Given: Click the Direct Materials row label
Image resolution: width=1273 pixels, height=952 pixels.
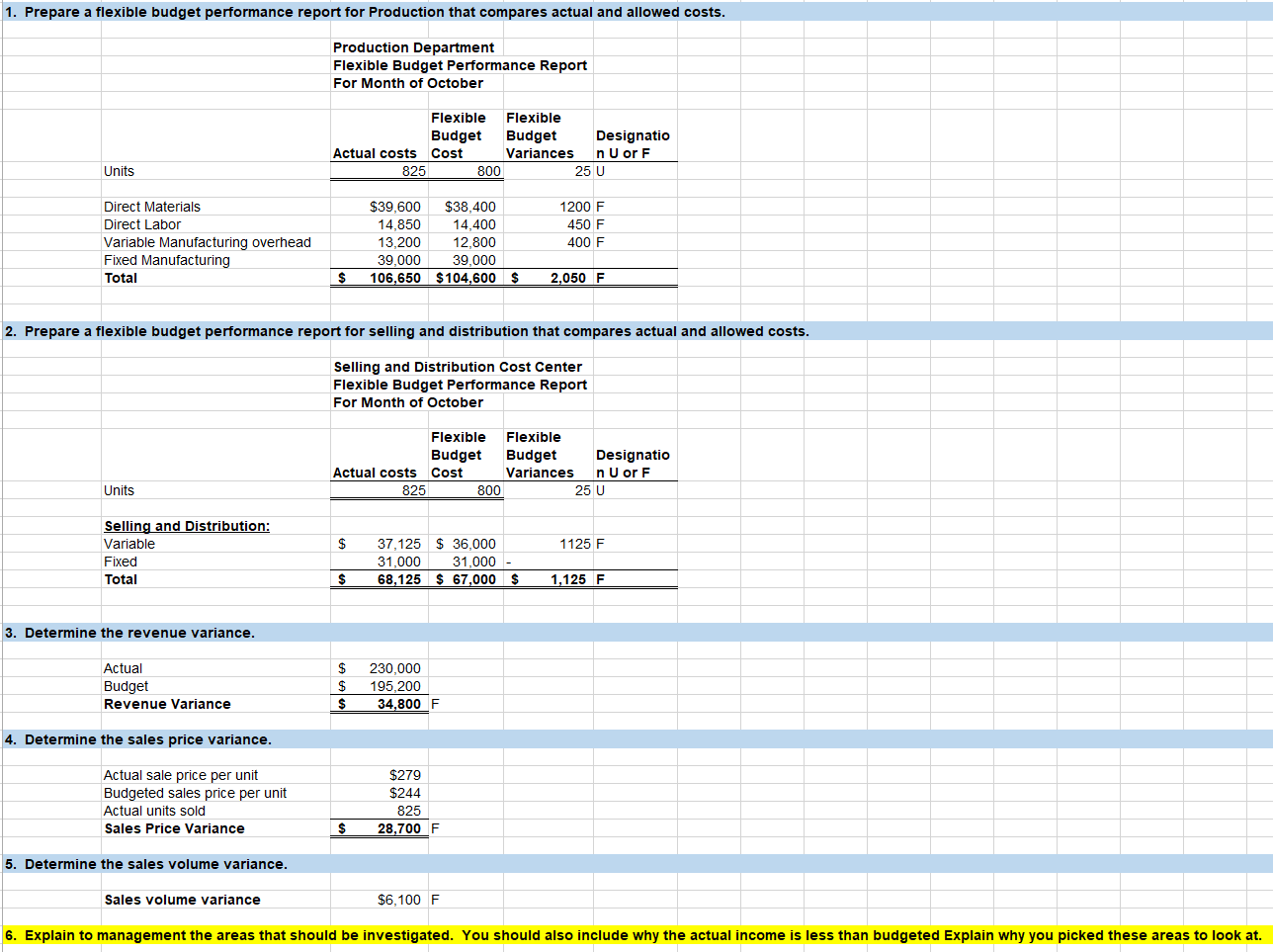Looking at the screenshot, I should tap(152, 207).
